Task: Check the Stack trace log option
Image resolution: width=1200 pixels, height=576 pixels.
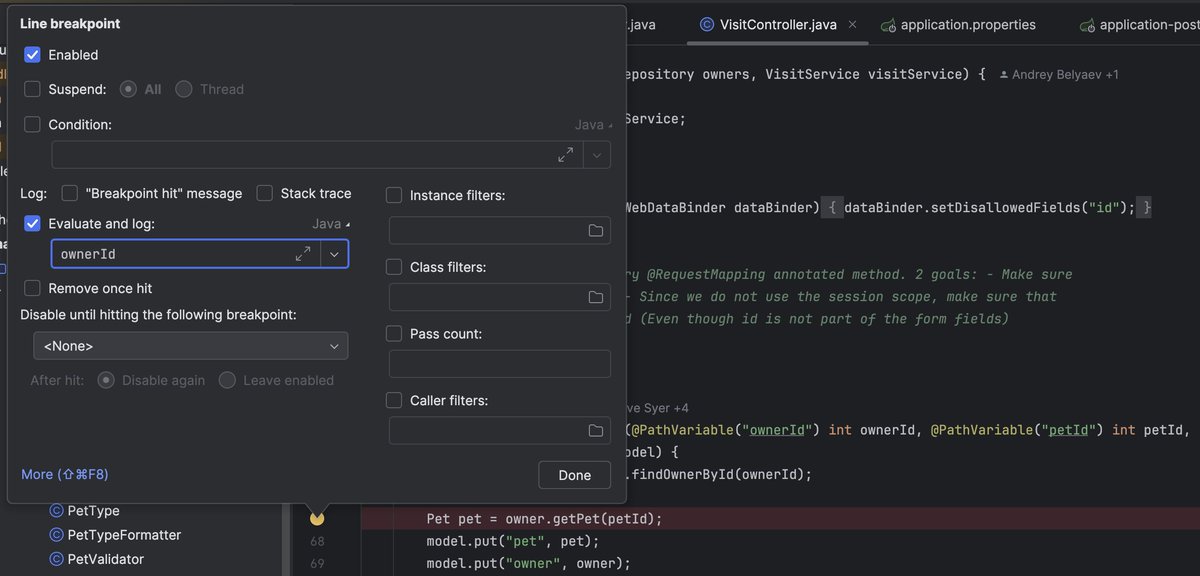Action: (264, 193)
